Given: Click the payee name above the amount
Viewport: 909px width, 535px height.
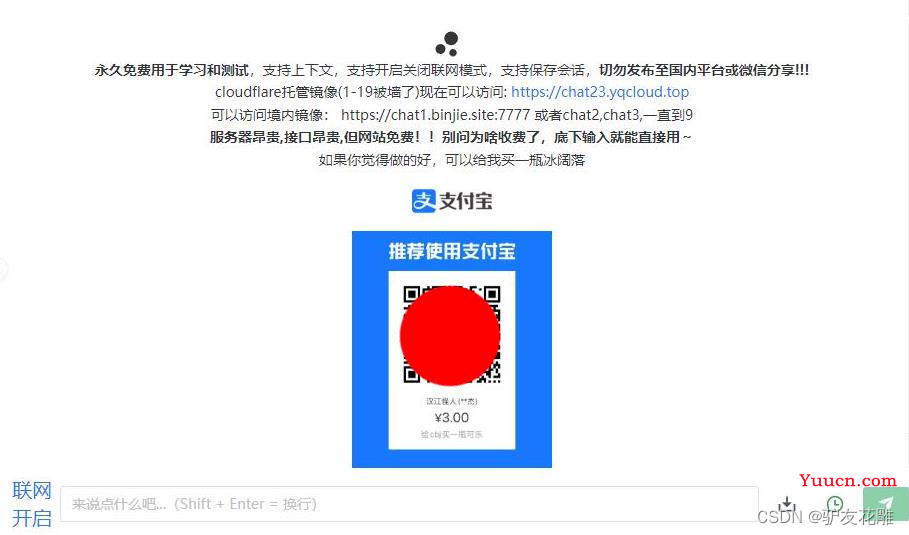Looking at the screenshot, I should [x=452, y=401].
